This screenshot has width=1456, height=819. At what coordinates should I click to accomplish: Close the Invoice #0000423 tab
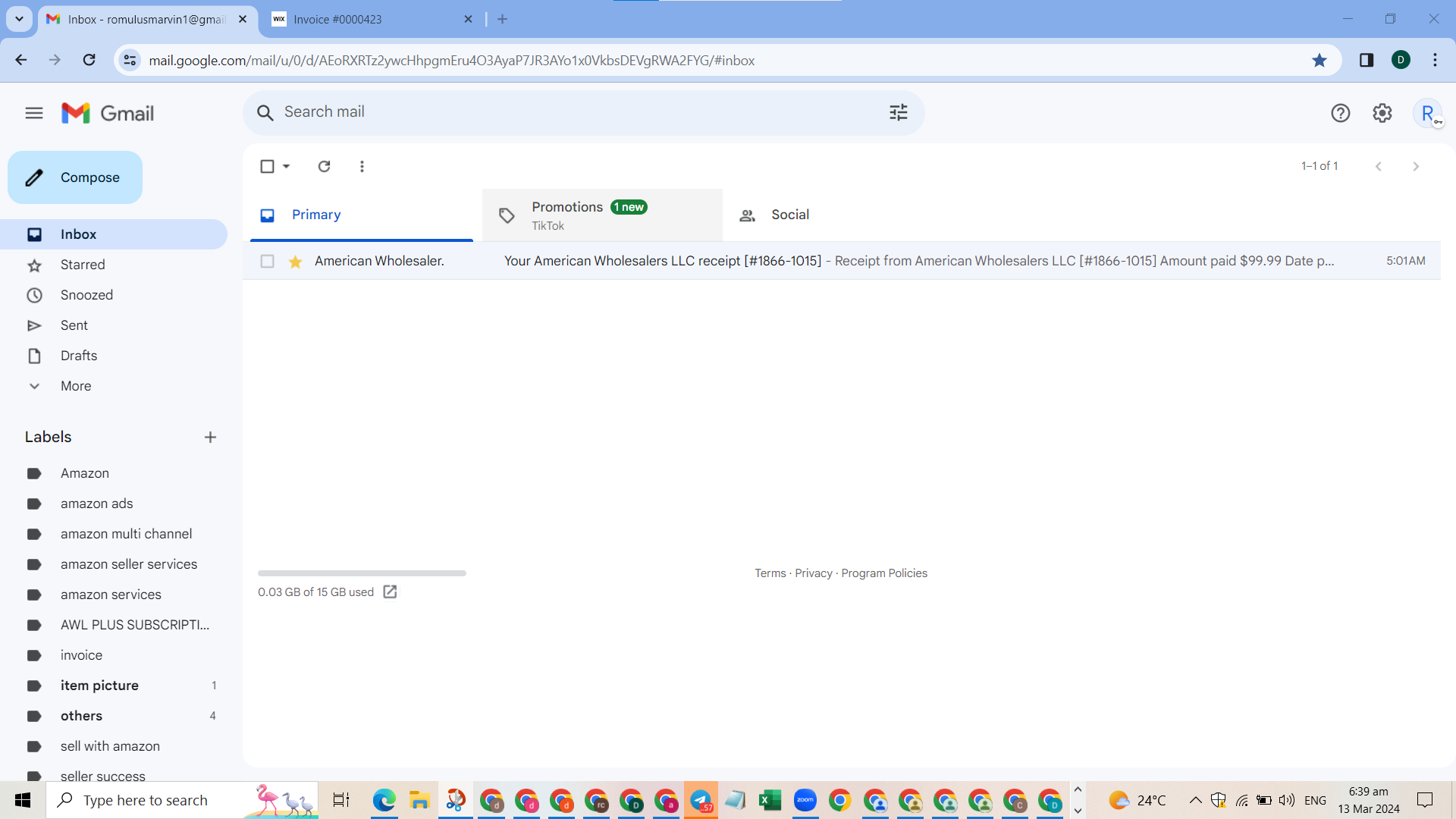click(468, 19)
